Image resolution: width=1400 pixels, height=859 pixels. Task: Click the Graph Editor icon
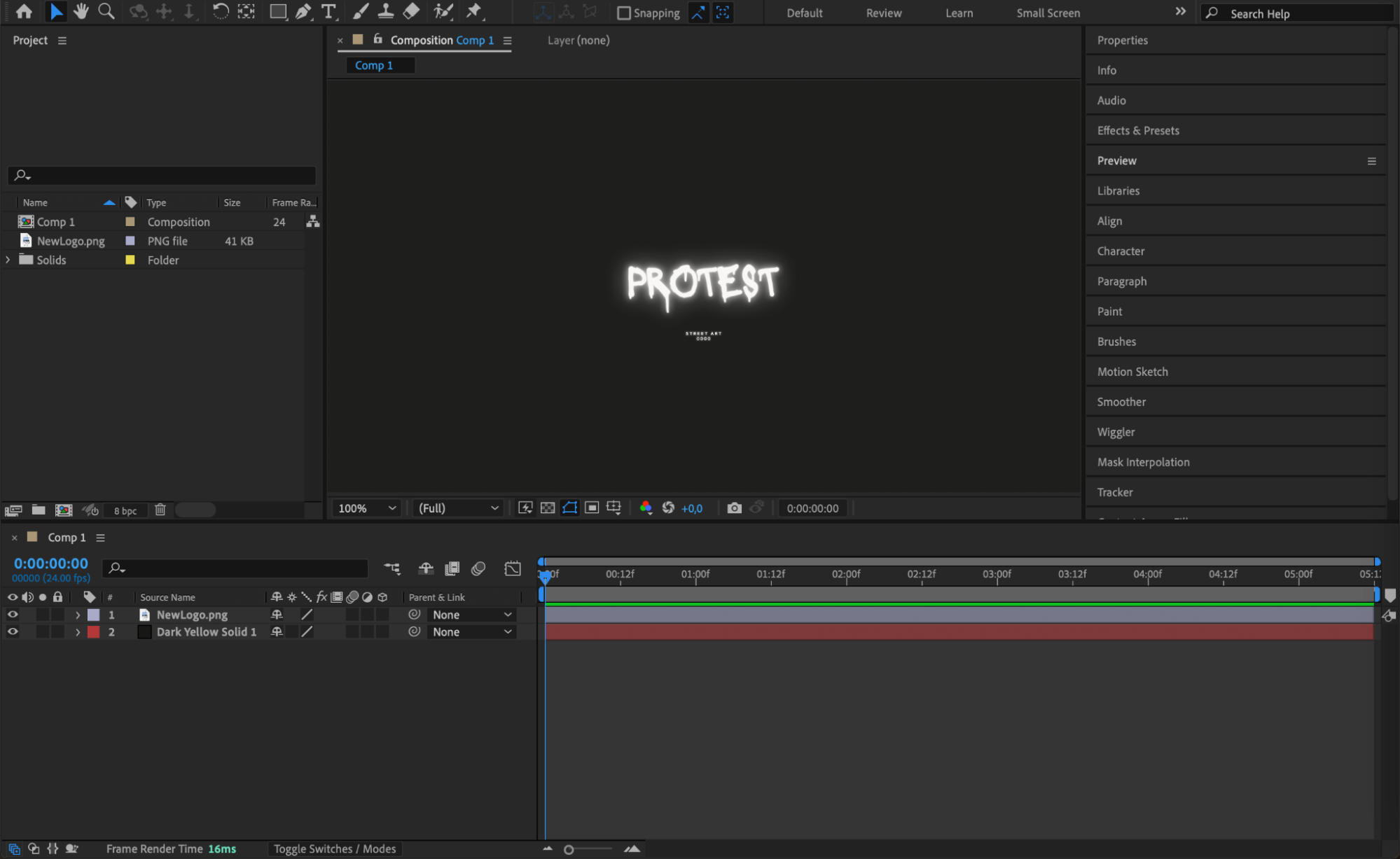513,568
